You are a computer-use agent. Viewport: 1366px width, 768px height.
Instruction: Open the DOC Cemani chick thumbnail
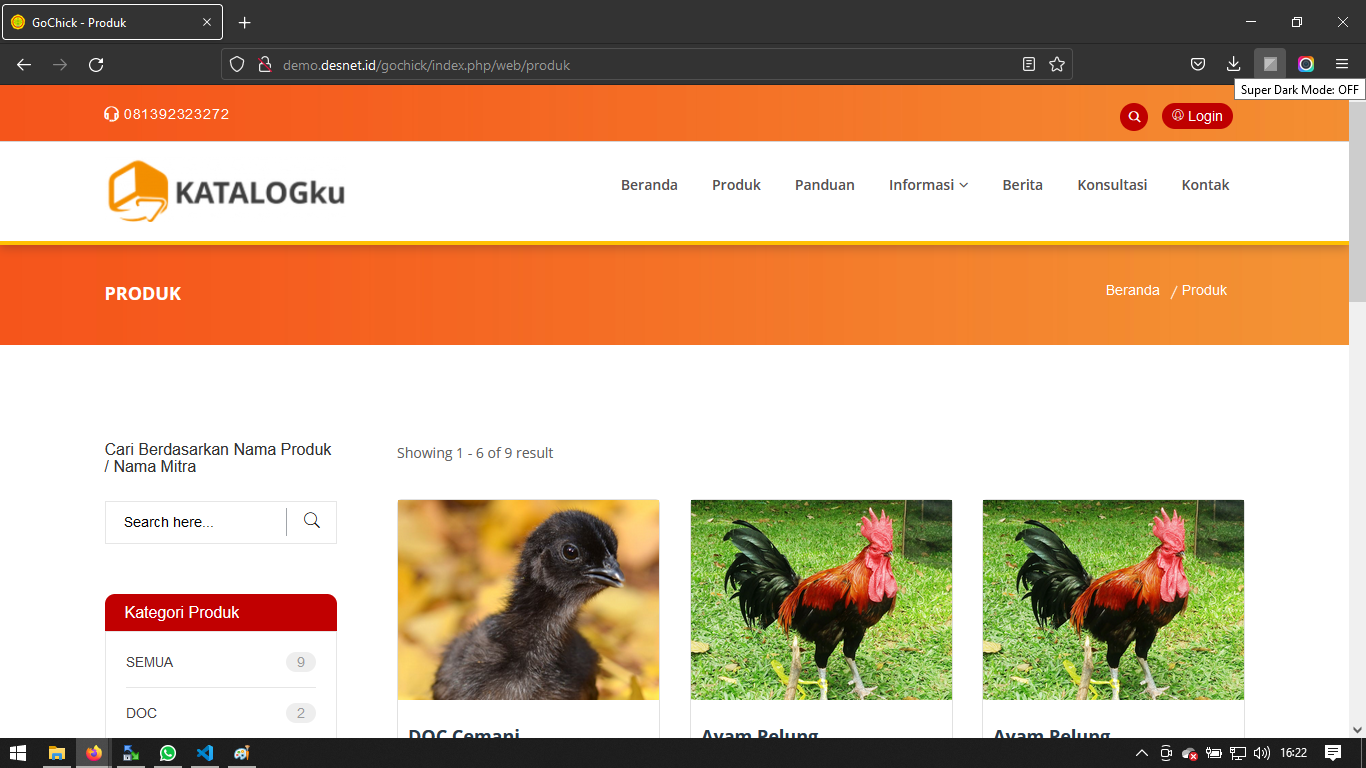[x=528, y=600]
